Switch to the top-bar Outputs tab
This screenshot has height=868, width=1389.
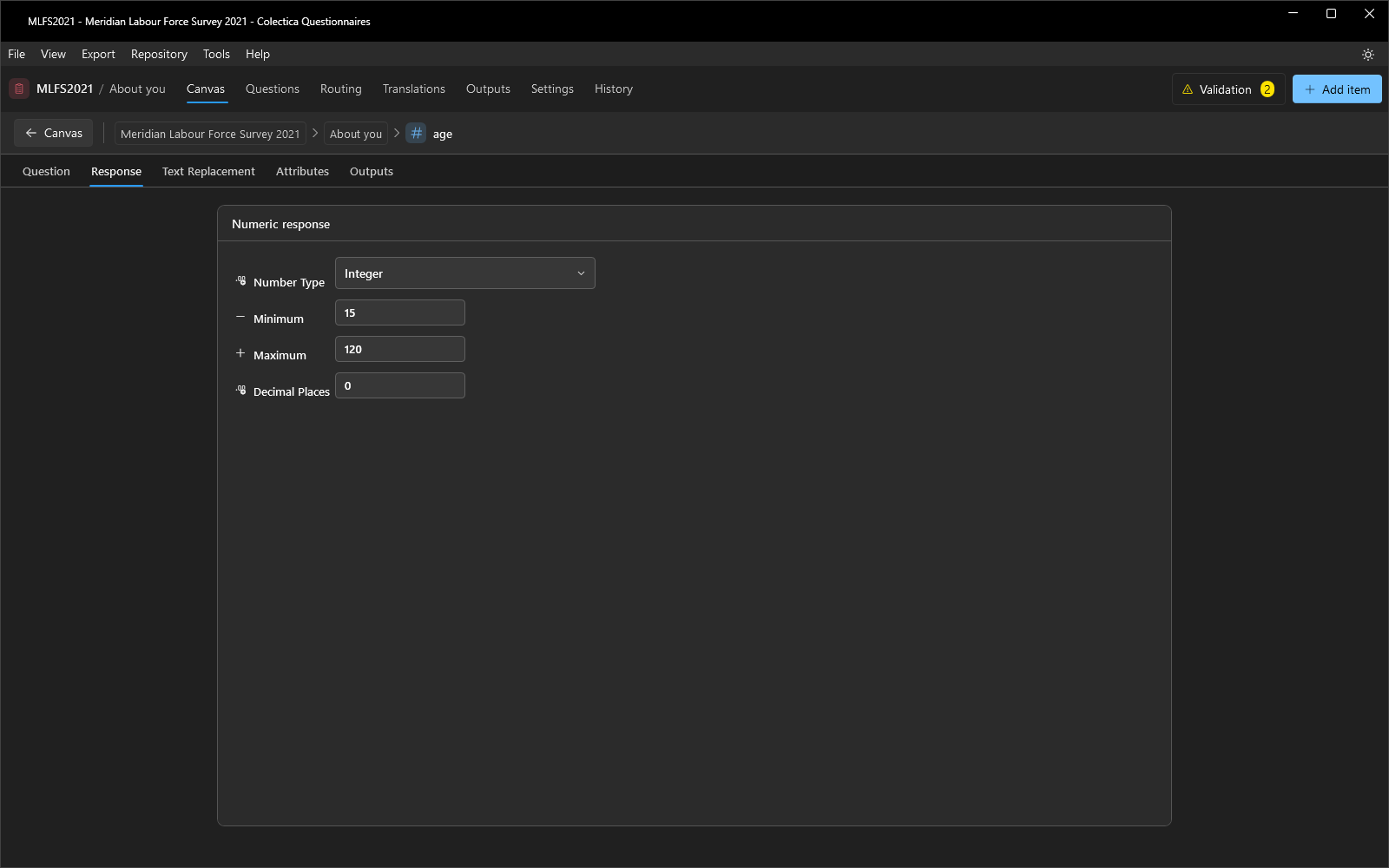coord(488,89)
